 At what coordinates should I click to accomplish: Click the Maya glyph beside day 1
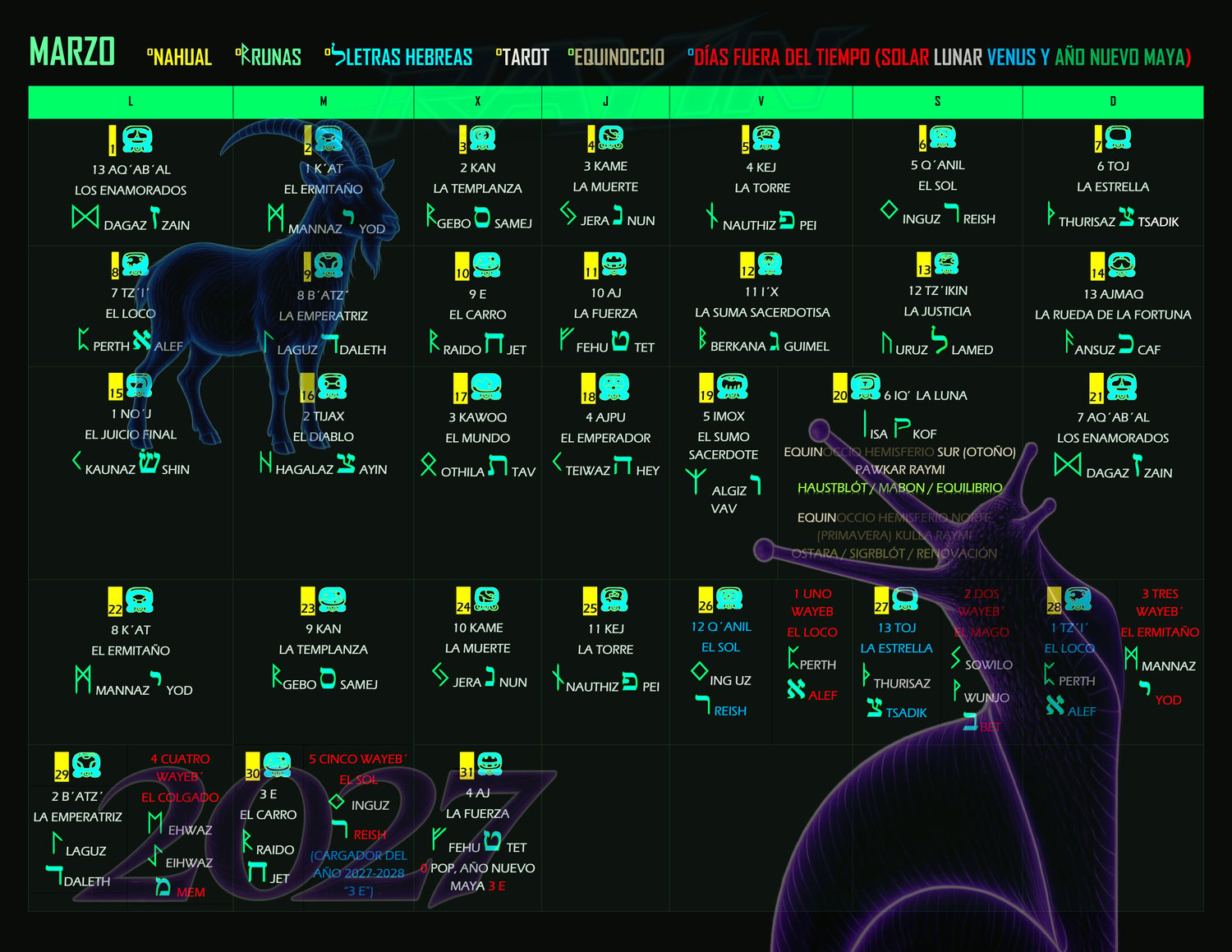coord(137,139)
